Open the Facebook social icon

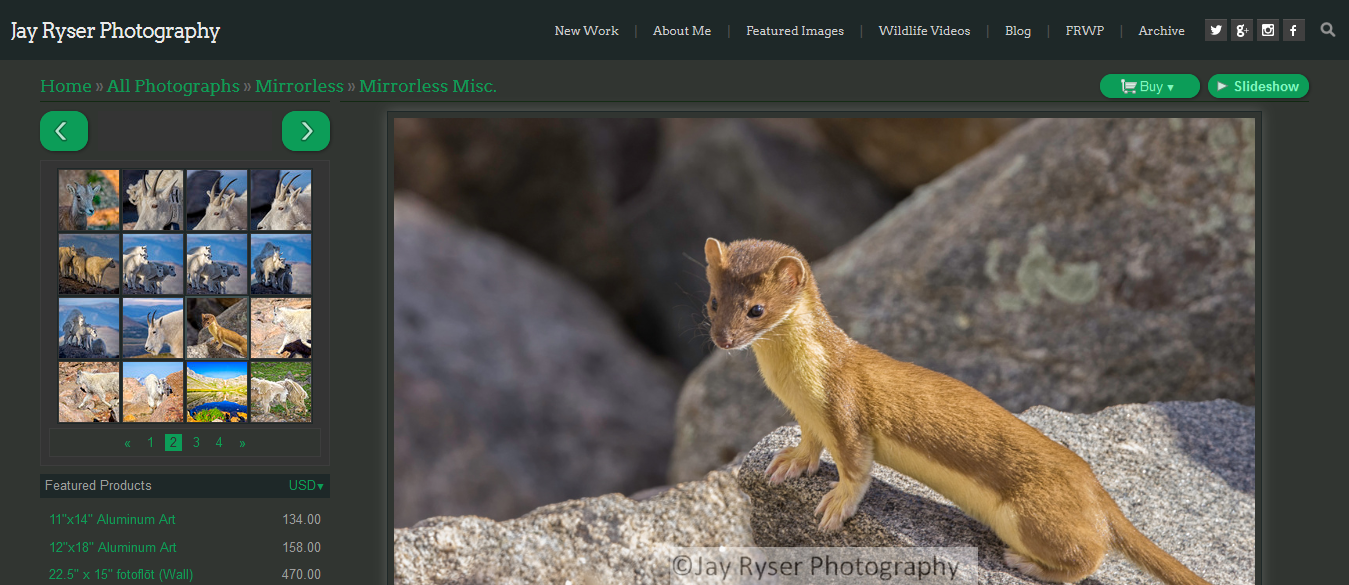[1294, 30]
